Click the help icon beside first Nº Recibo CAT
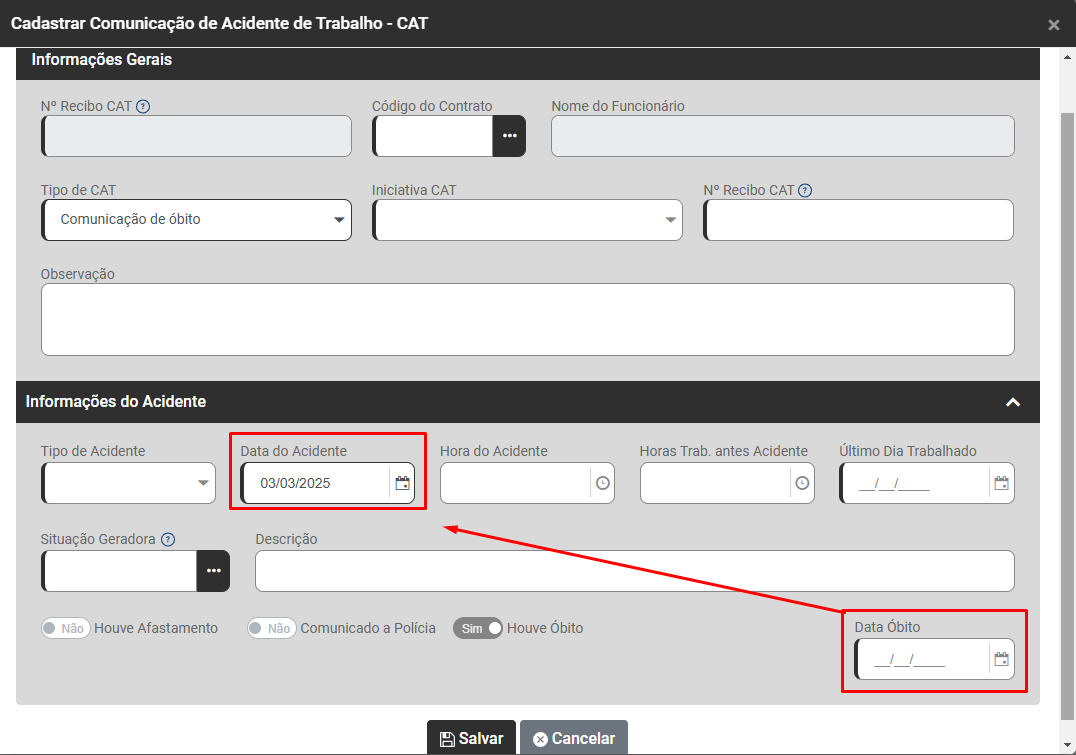Viewport: 1076px width, 755px height. 143,106
